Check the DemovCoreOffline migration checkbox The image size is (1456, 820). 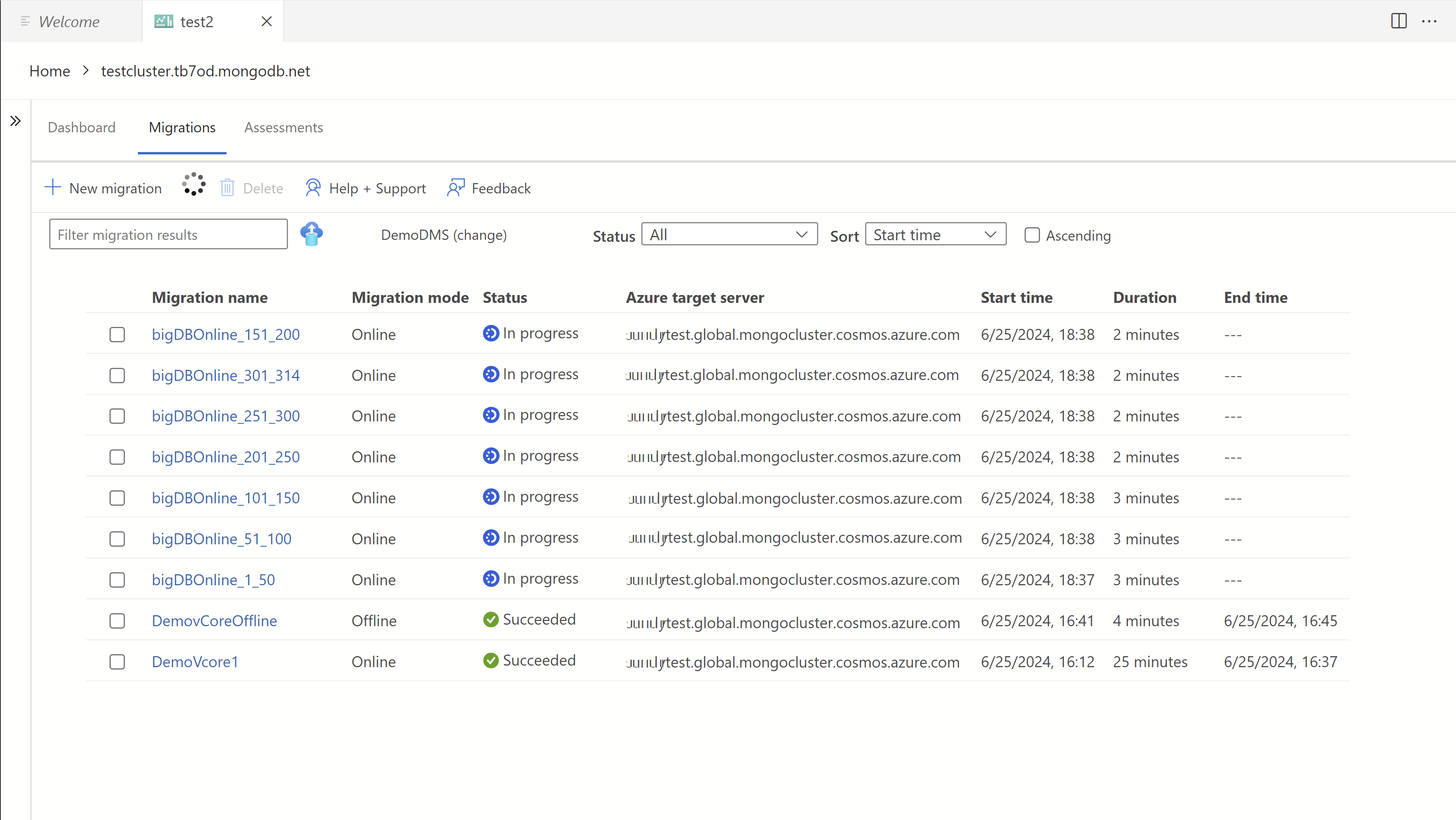(117, 620)
